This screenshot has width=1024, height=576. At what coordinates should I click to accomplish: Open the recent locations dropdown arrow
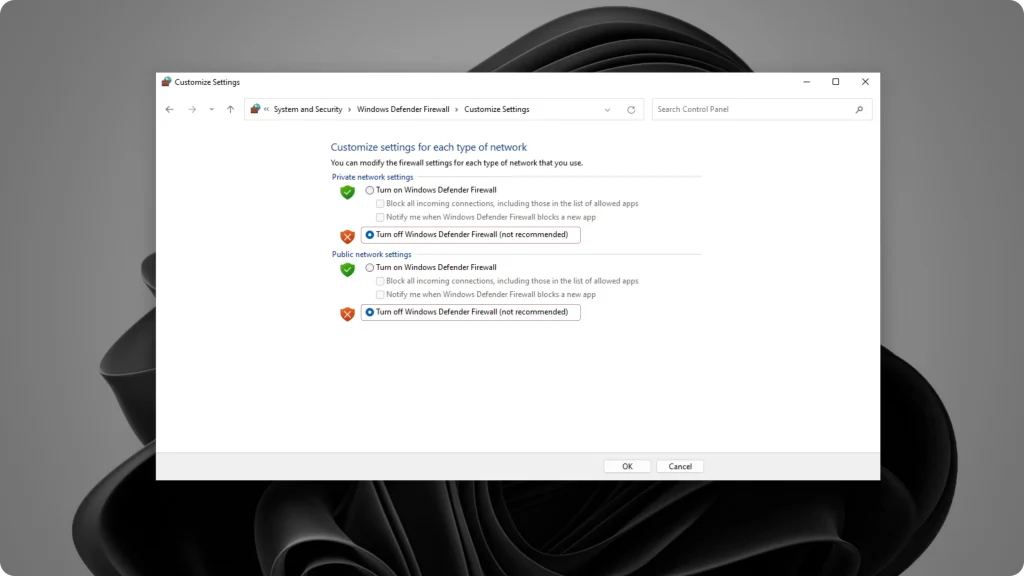212,110
